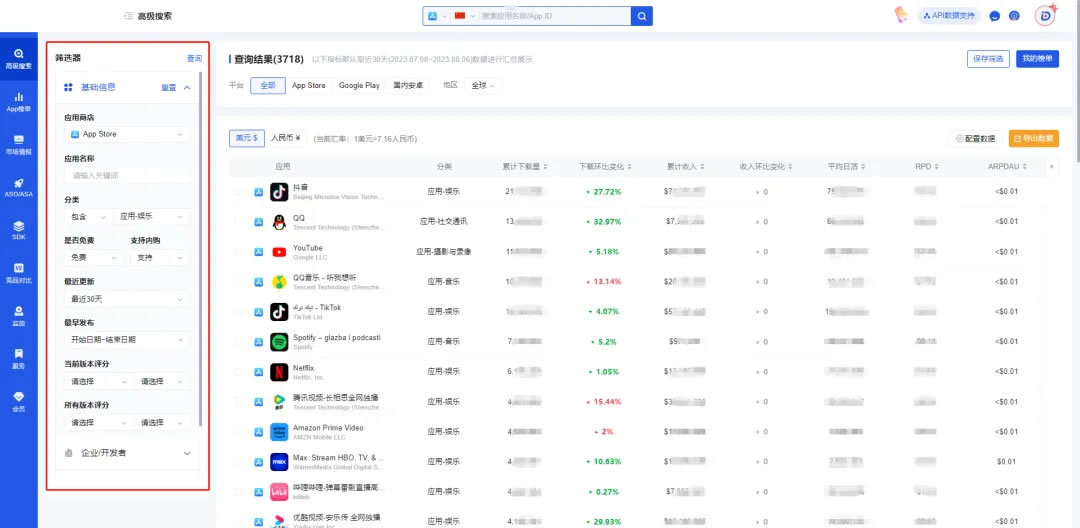This screenshot has width=1080, height=528.
Task: Tick the checkbox for 抖音 row
Action: pos(239,191)
